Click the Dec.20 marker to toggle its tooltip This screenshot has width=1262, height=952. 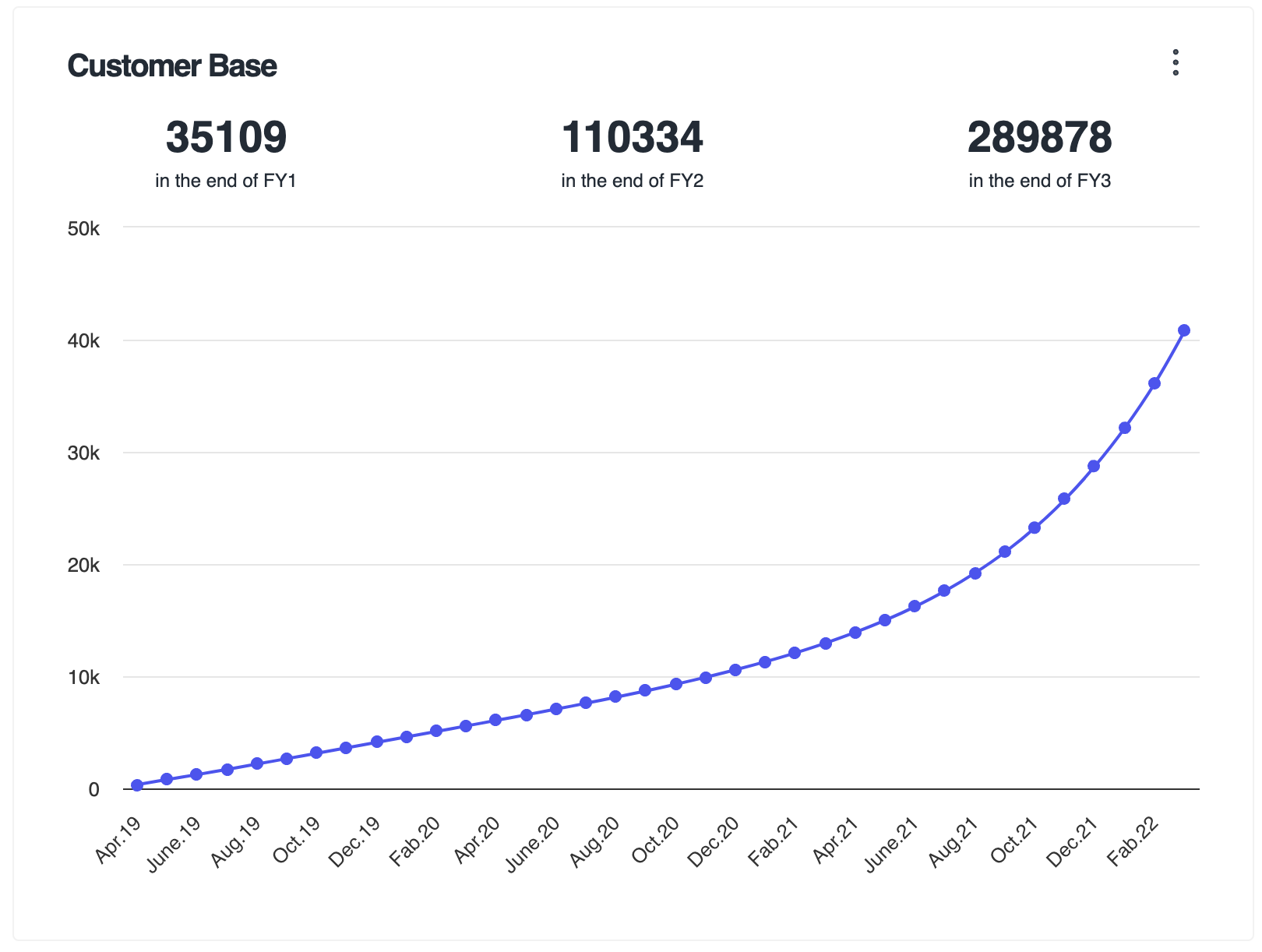pyautogui.click(x=735, y=668)
